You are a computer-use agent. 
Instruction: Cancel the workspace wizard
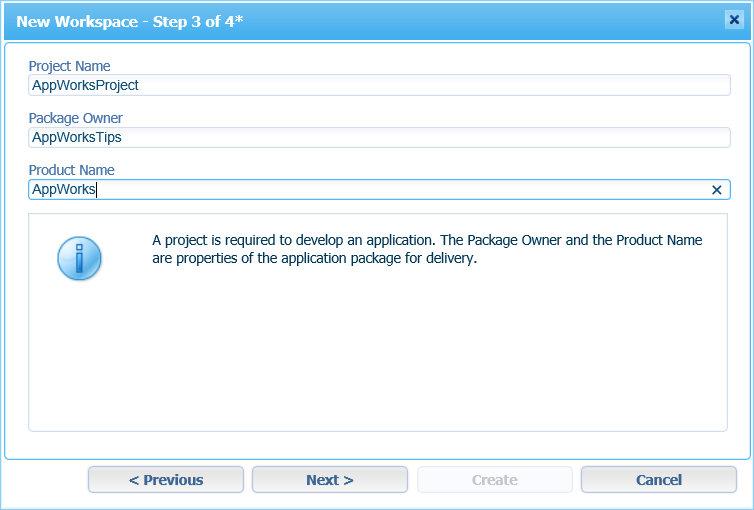[x=659, y=480]
